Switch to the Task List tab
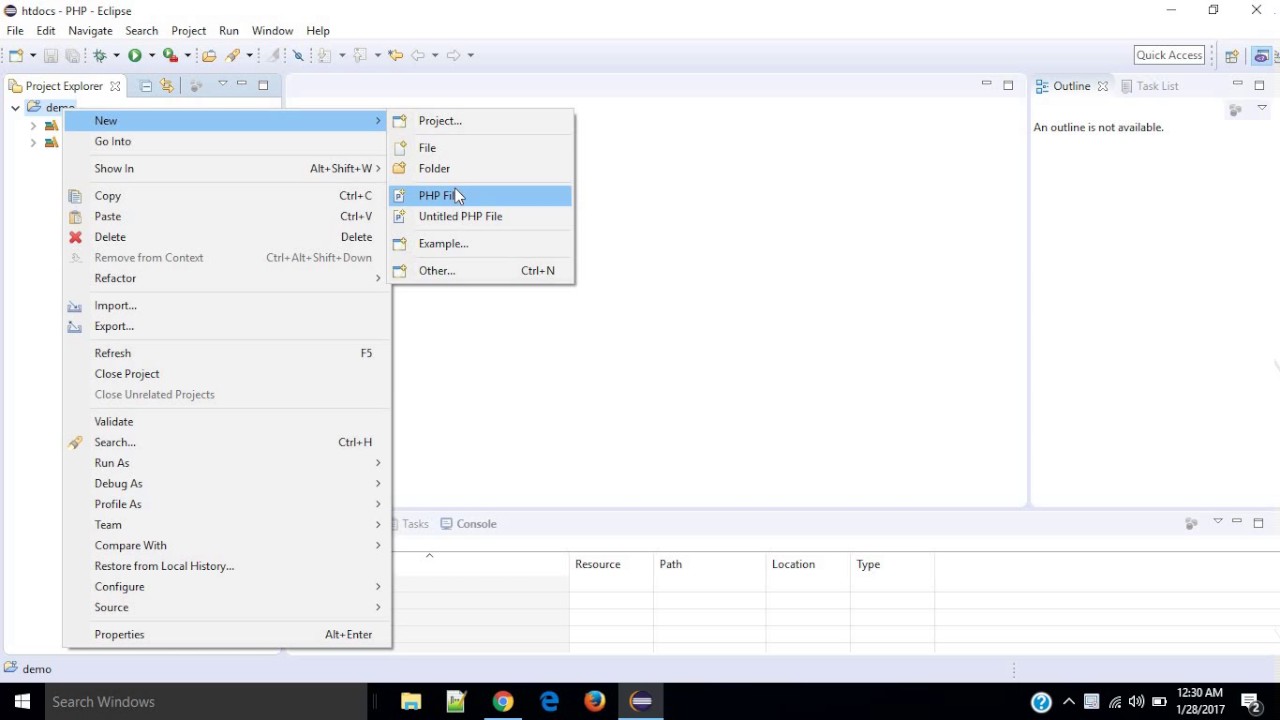 pyautogui.click(x=1157, y=86)
